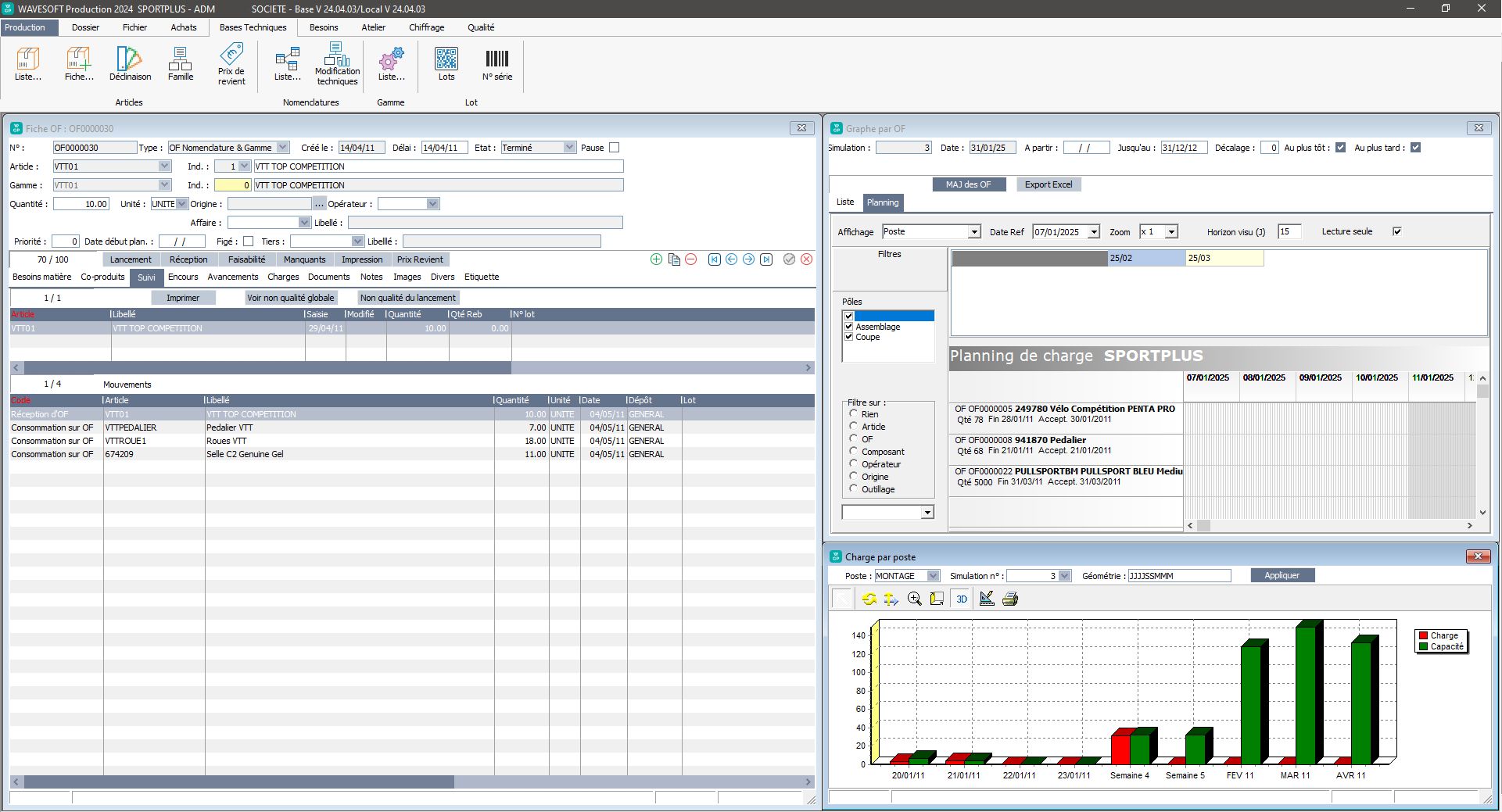Open the Poste MONTAGE dropdown
Image resolution: width=1502 pixels, height=812 pixels.
pos(933,576)
